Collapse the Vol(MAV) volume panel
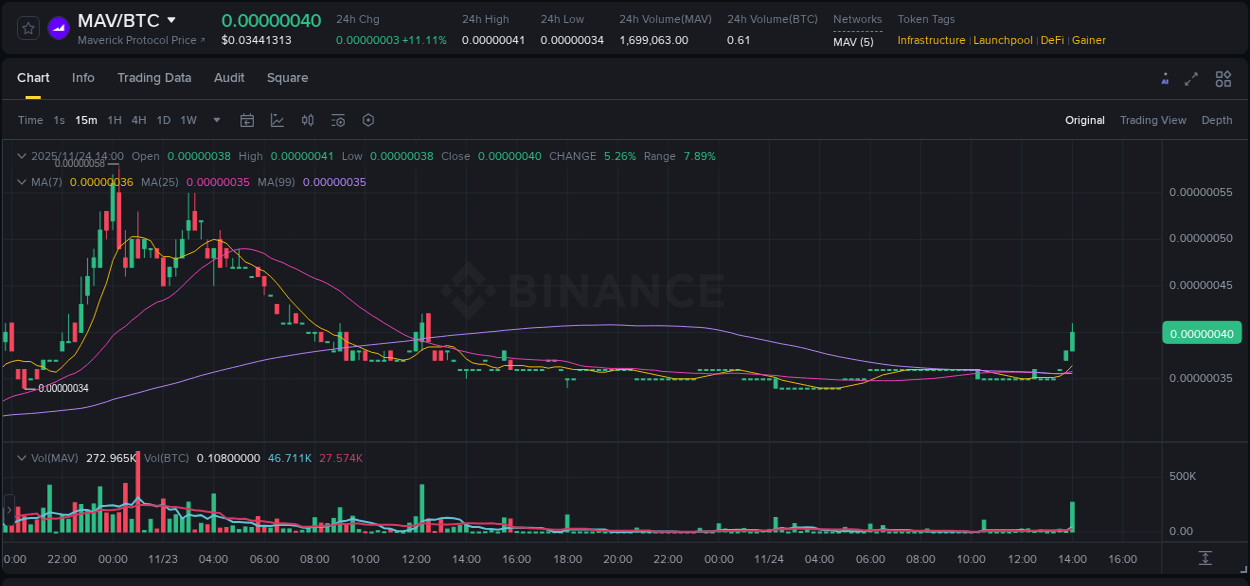Image resolution: width=1250 pixels, height=586 pixels. click(x=20, y=457)
